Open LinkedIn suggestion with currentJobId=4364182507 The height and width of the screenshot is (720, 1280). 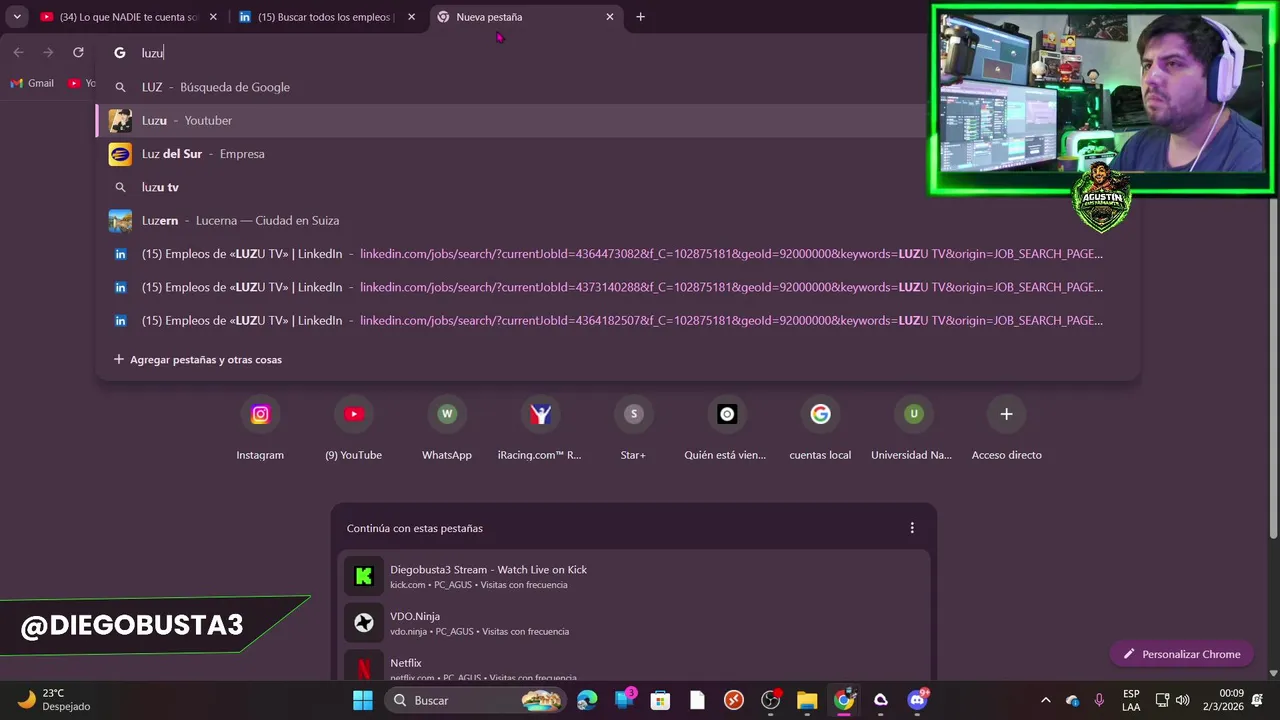pos(617,320)
